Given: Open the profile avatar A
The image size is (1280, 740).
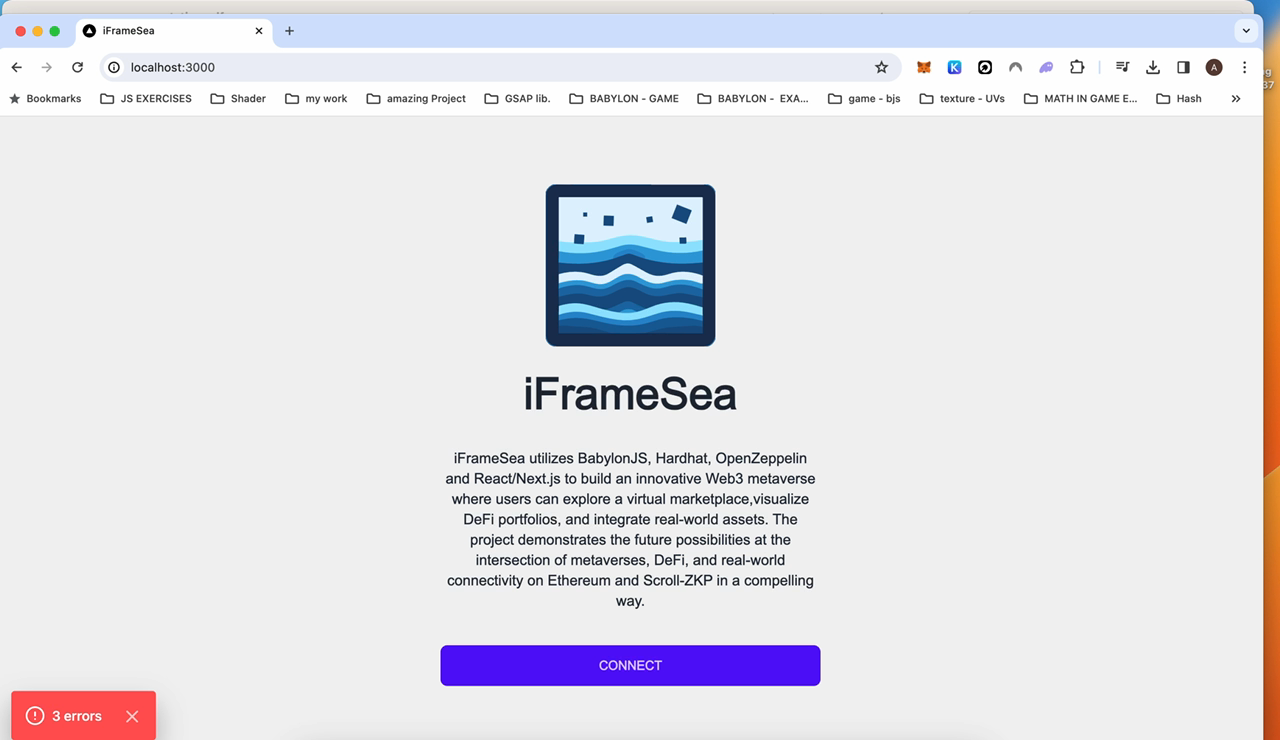Looking at the screenshot, I should 1214,67.
